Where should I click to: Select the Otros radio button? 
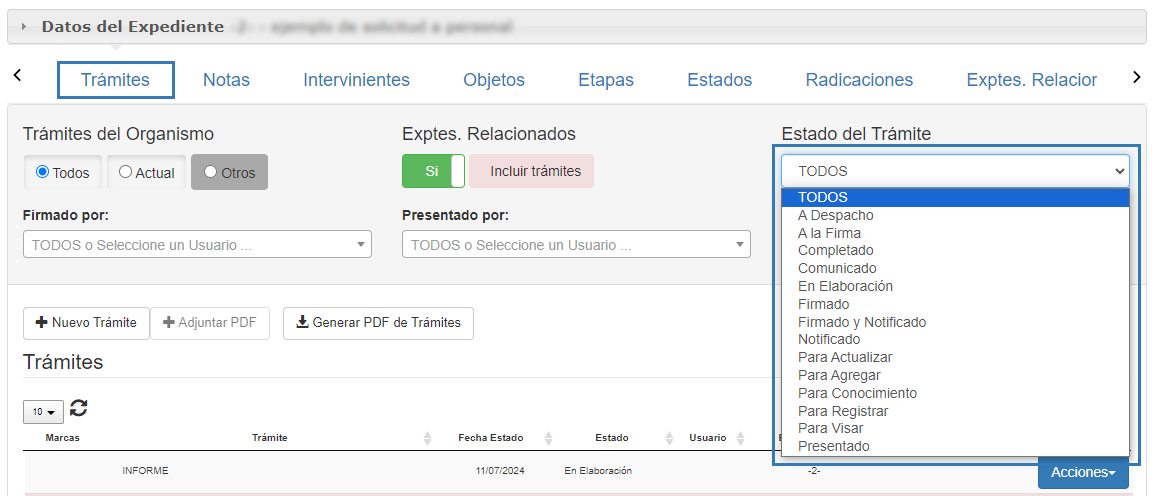coord(210,172)
